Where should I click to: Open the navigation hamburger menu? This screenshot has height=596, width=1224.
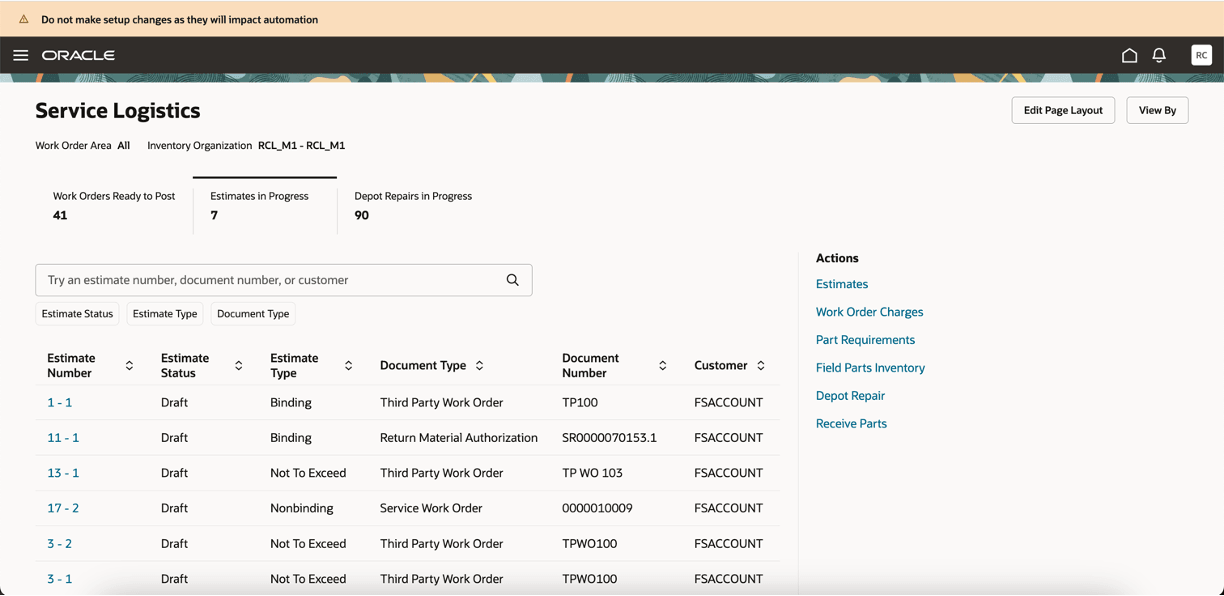click(20, 55)
